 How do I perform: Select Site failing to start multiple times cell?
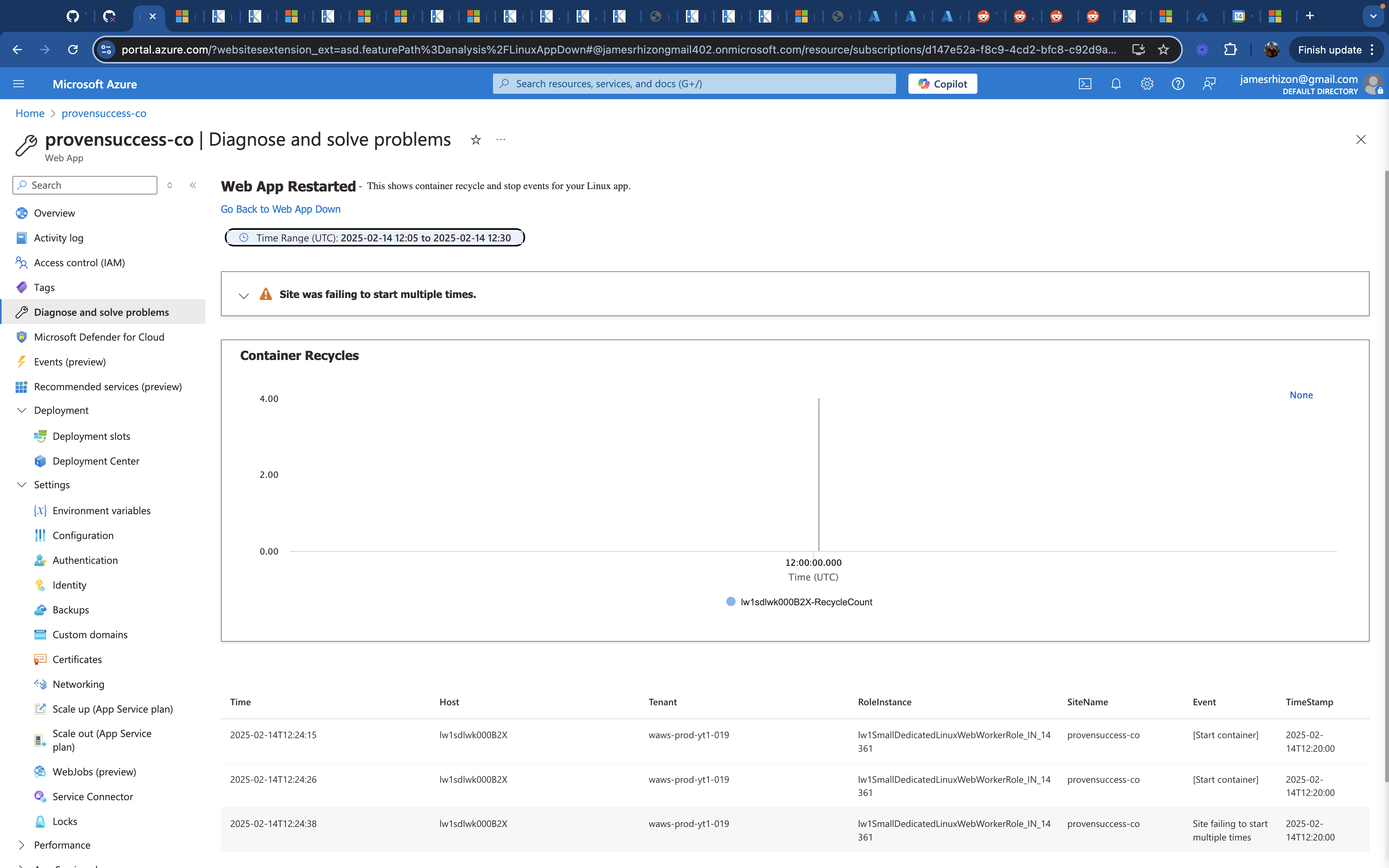pos(1230,830)
